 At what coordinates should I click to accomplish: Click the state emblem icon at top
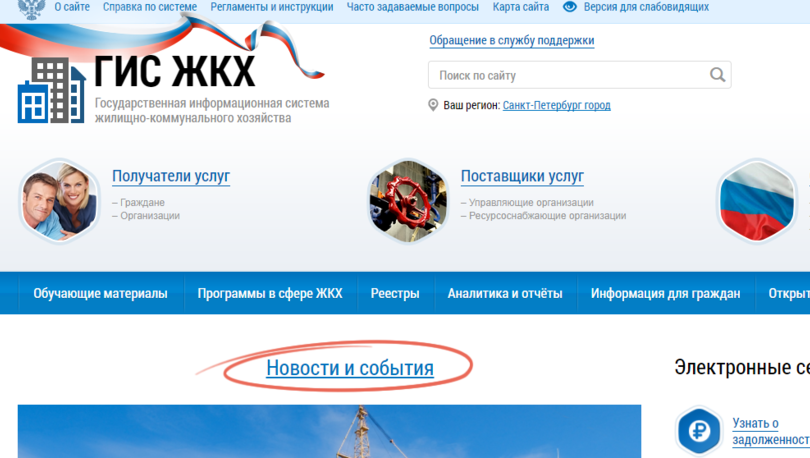pyautogui.click(x=32, y=8)
